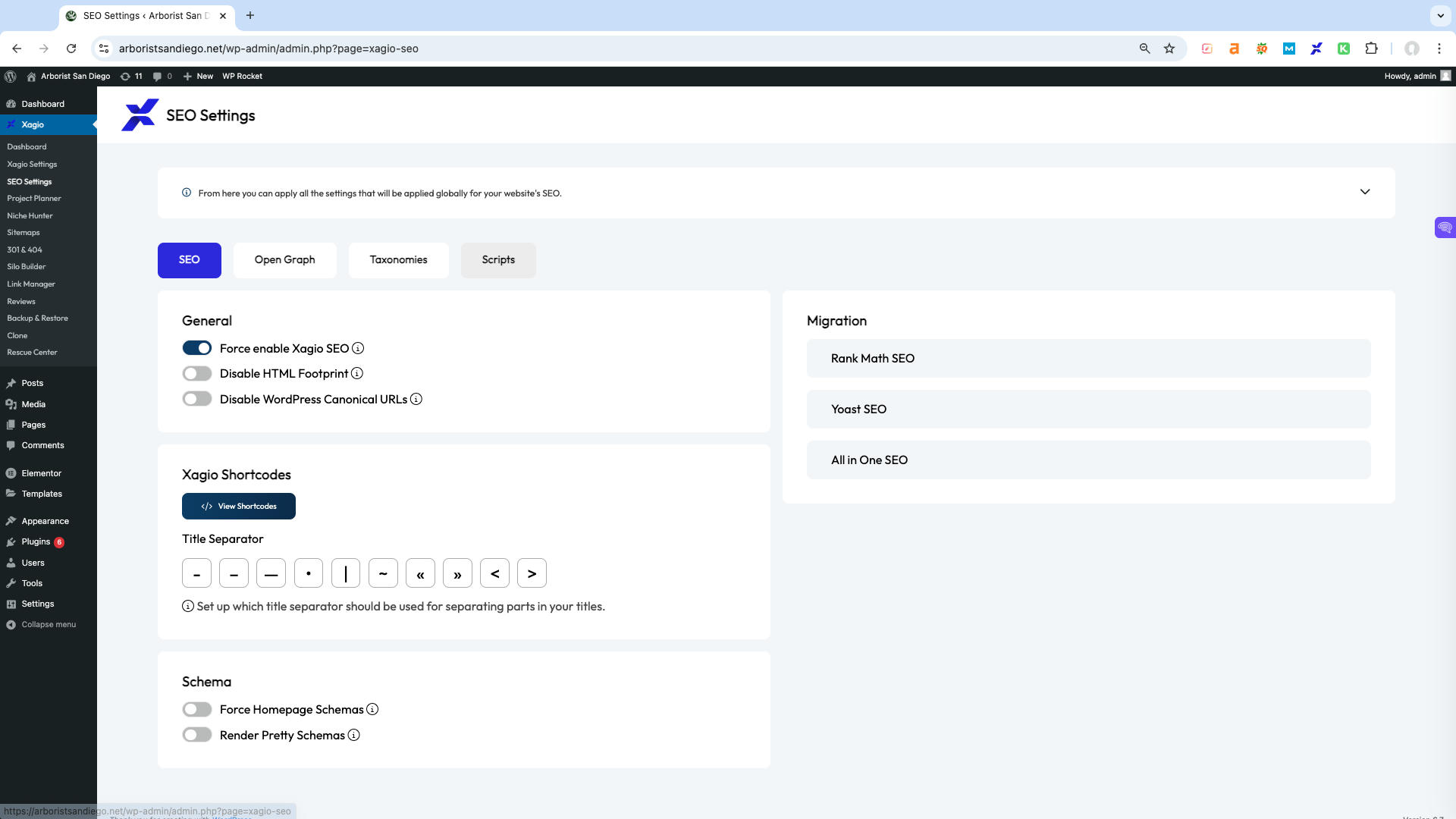Toggle Force Homepage Schemas switch
The image size is (1456, 819).
197,709
